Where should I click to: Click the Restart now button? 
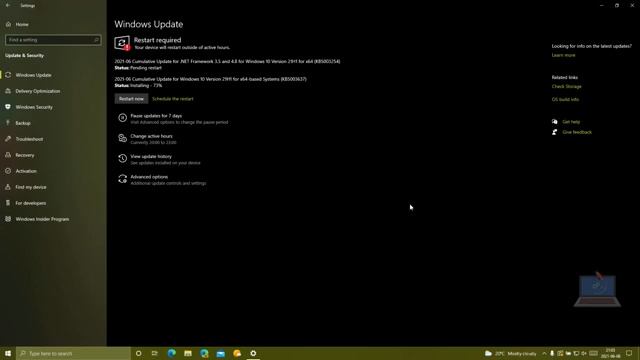pos(131,99)
